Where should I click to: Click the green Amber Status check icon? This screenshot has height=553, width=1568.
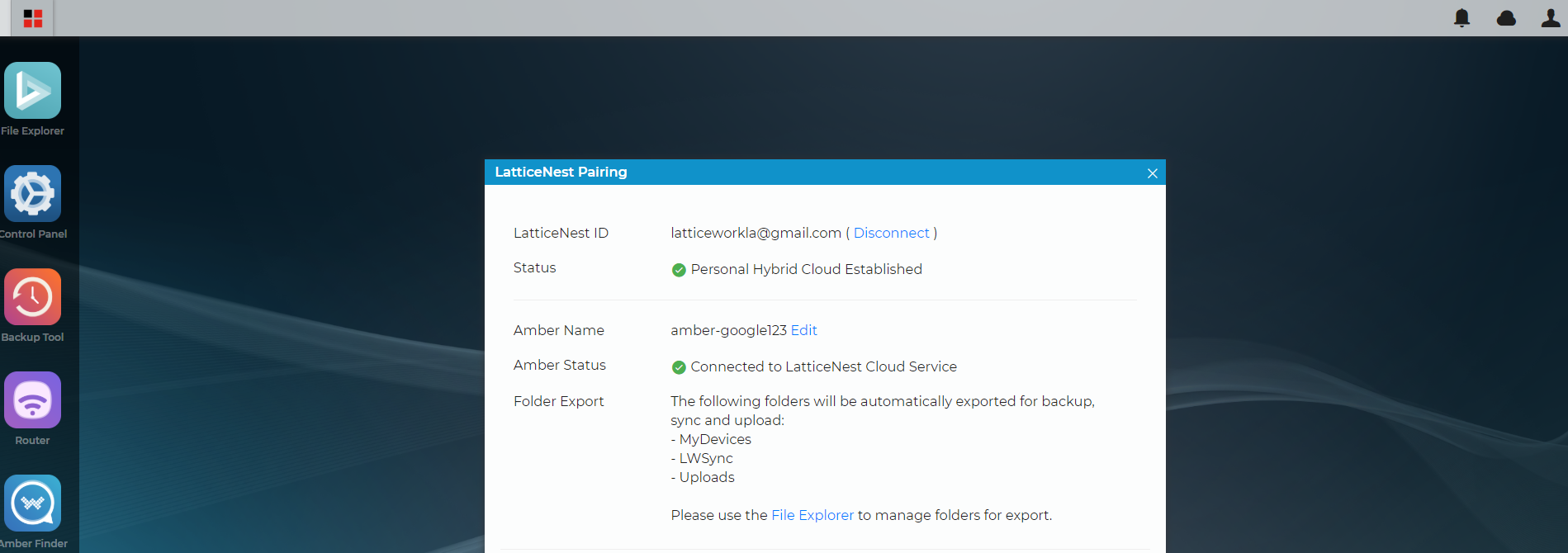[x=679, y=367]
